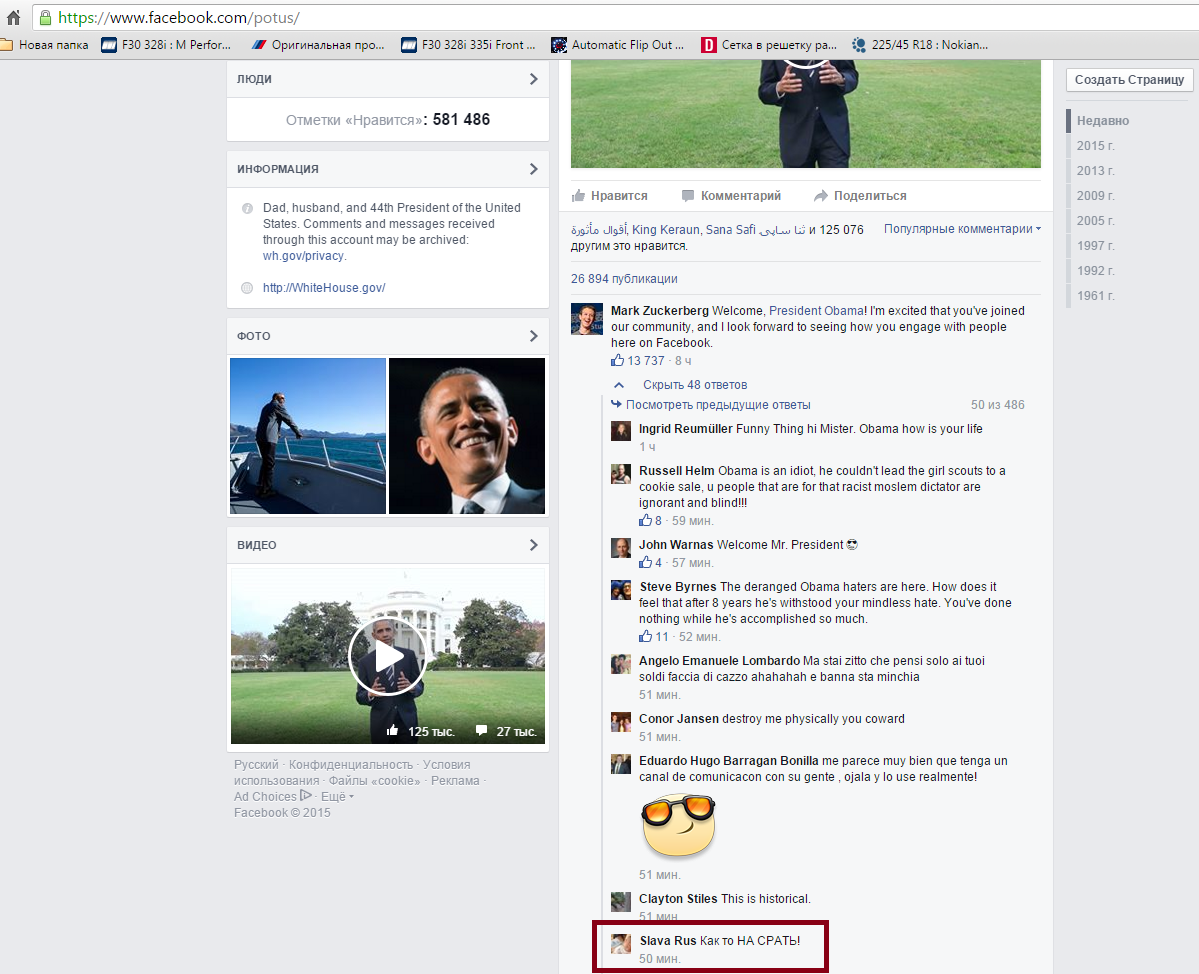This screenshot has width=1199, height=974.
Task: Open the 225/45 R18 : Nokian bookmark
Action: [920, 45]
